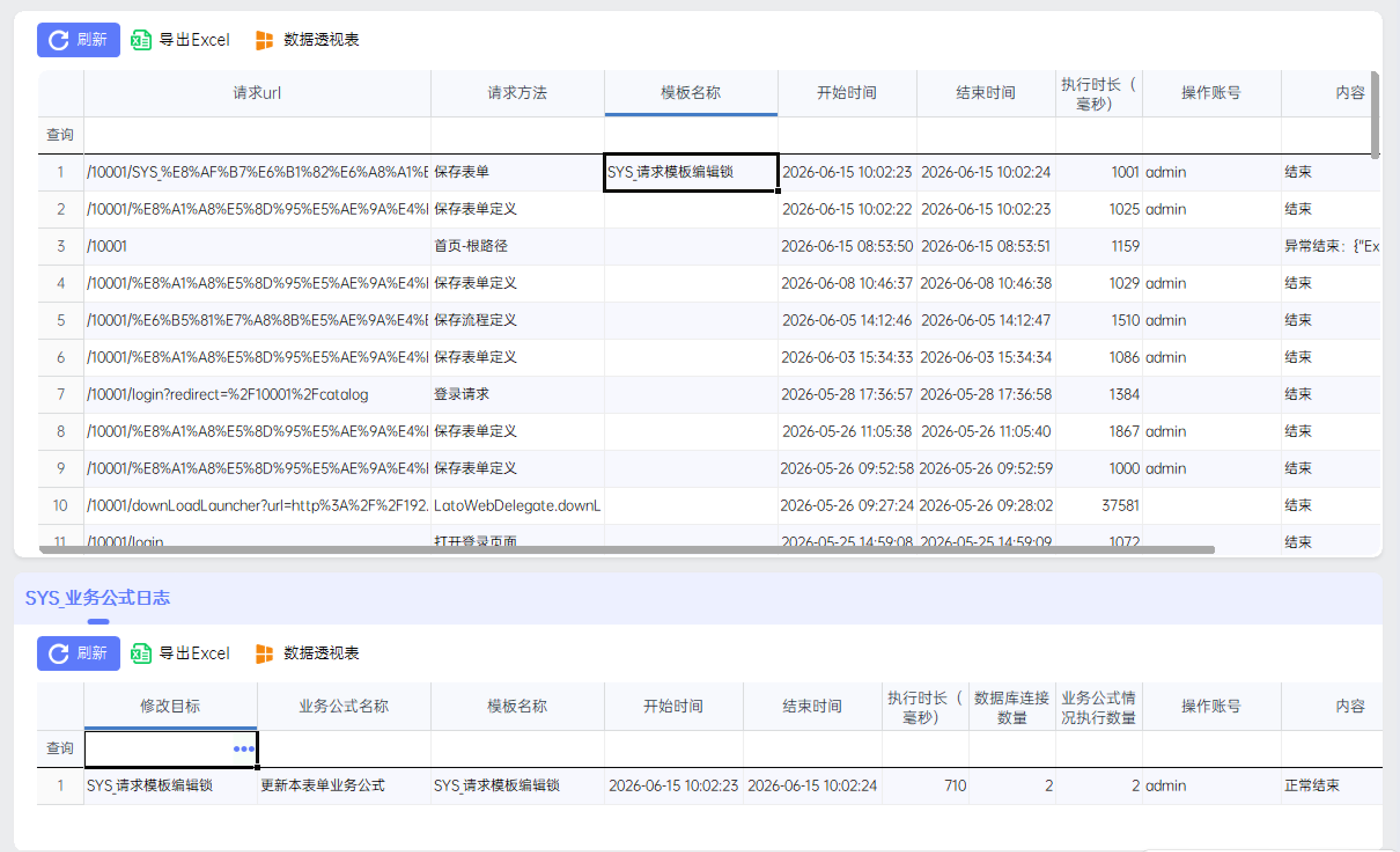The image size is (1400, 852).
Task: Select the SYS_业务公式日志 tab title
Action: 98,598
